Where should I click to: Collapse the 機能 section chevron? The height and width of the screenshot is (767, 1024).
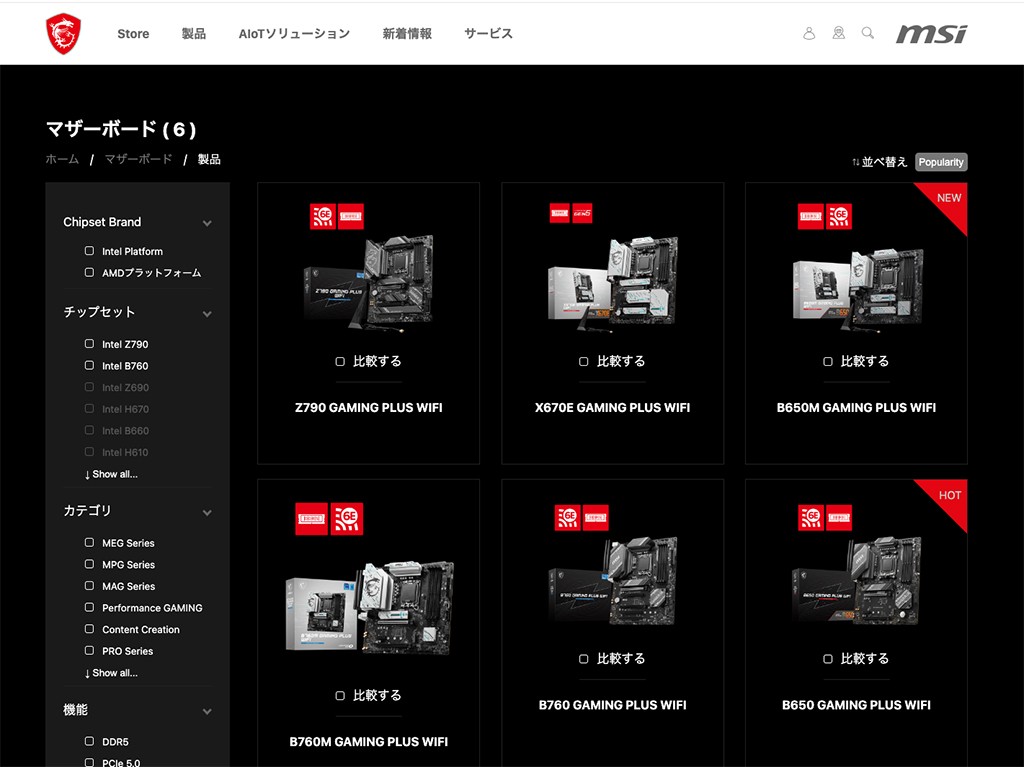pos(207,711)
